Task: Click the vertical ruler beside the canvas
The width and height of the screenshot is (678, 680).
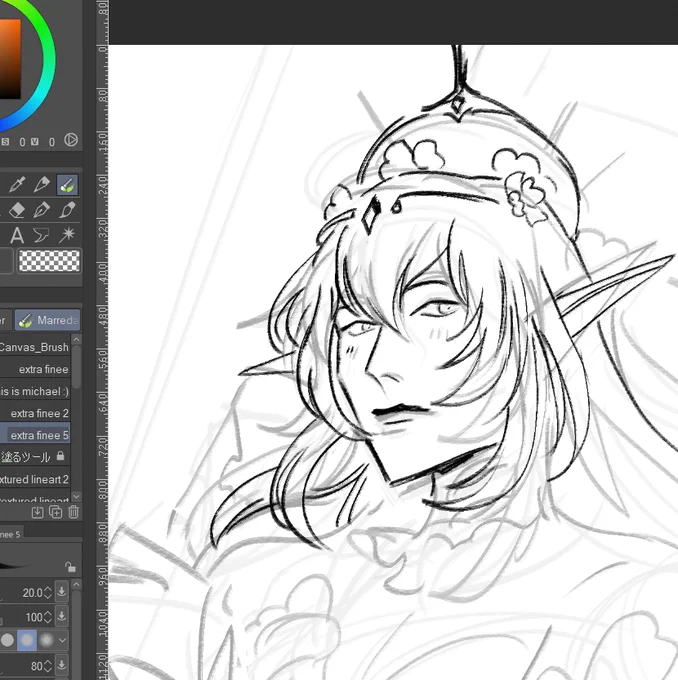Action: (x=102, y=340)
